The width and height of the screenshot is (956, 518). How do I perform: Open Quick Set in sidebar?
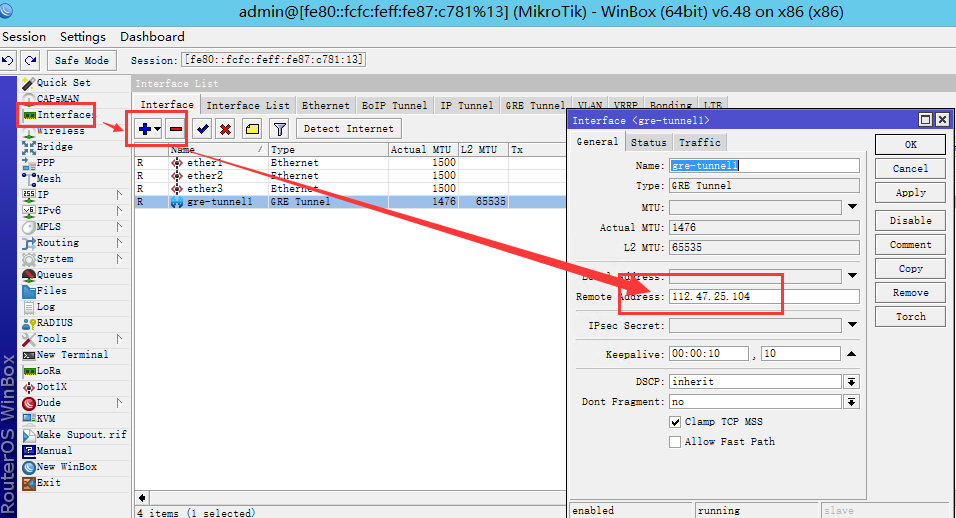coord(63,82)
